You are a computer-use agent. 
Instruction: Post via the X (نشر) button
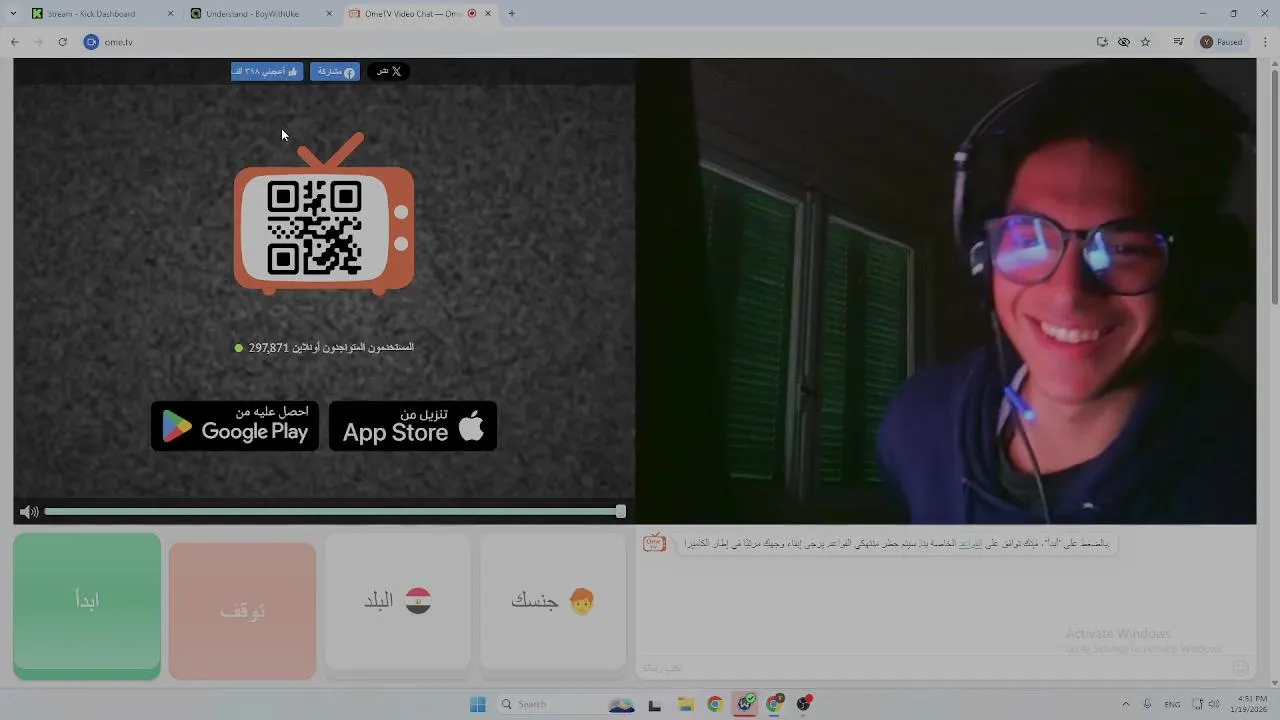(388, 71)
